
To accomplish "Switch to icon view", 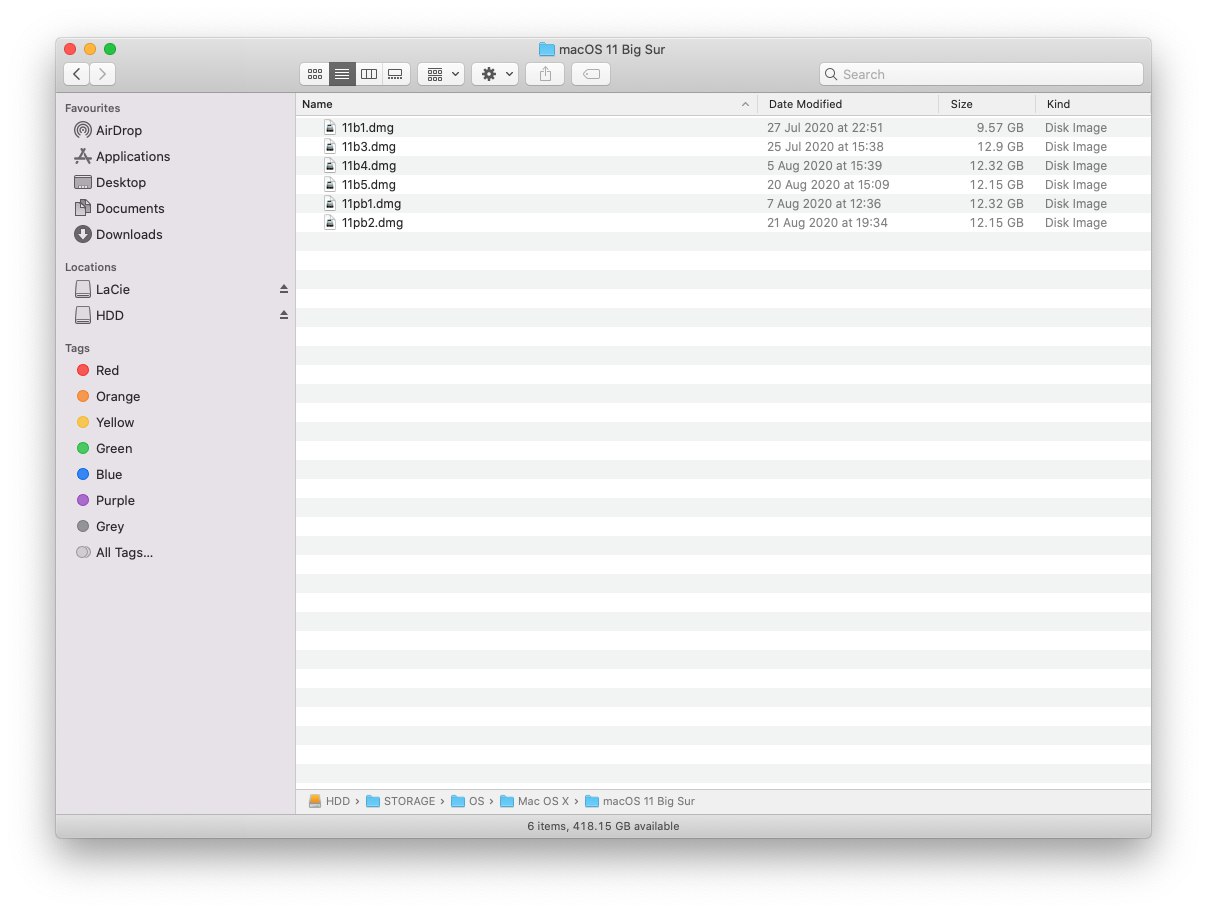I will click(315, 74).
